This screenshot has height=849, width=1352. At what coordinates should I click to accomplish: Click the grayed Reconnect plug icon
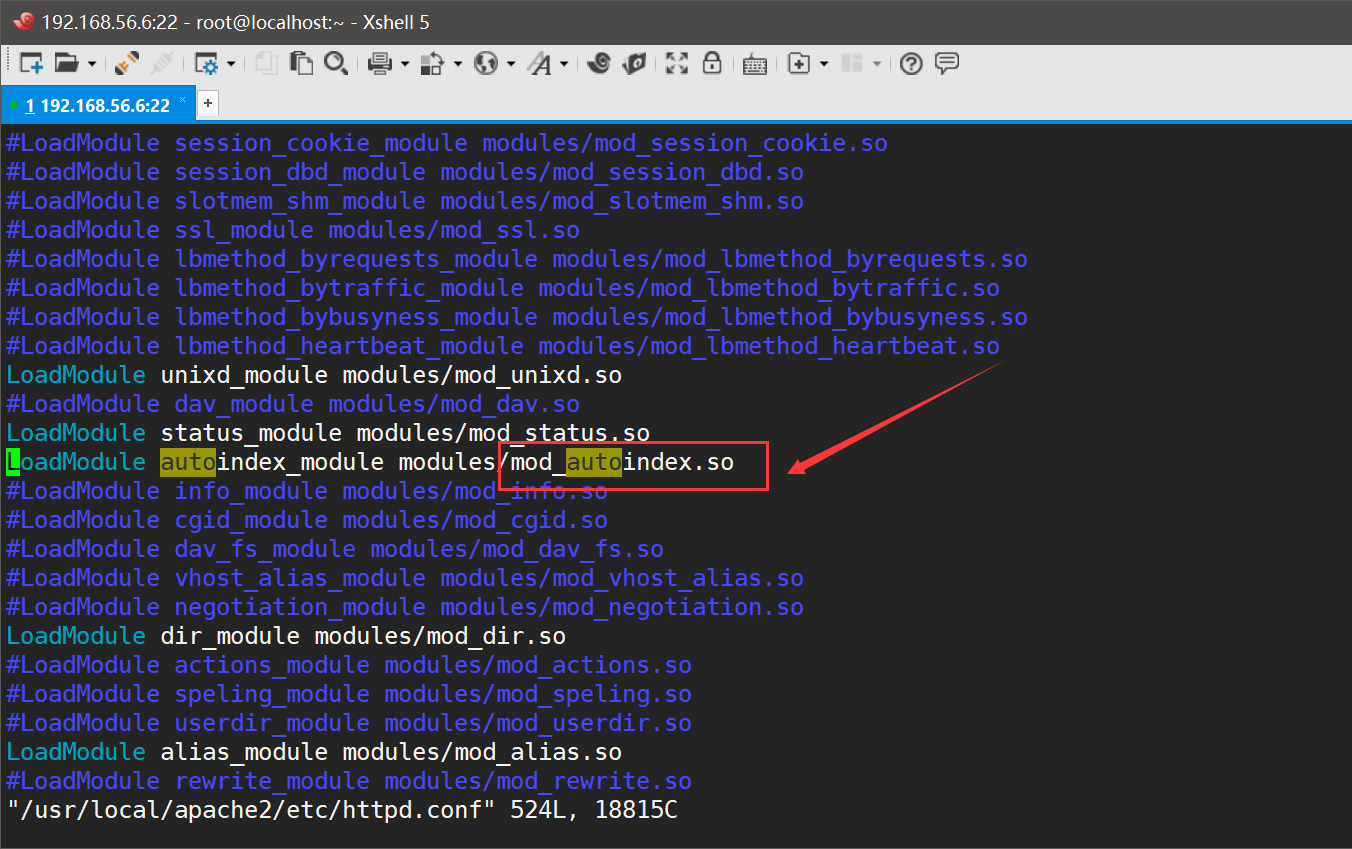pyautogui.click(x=161, y=64)
